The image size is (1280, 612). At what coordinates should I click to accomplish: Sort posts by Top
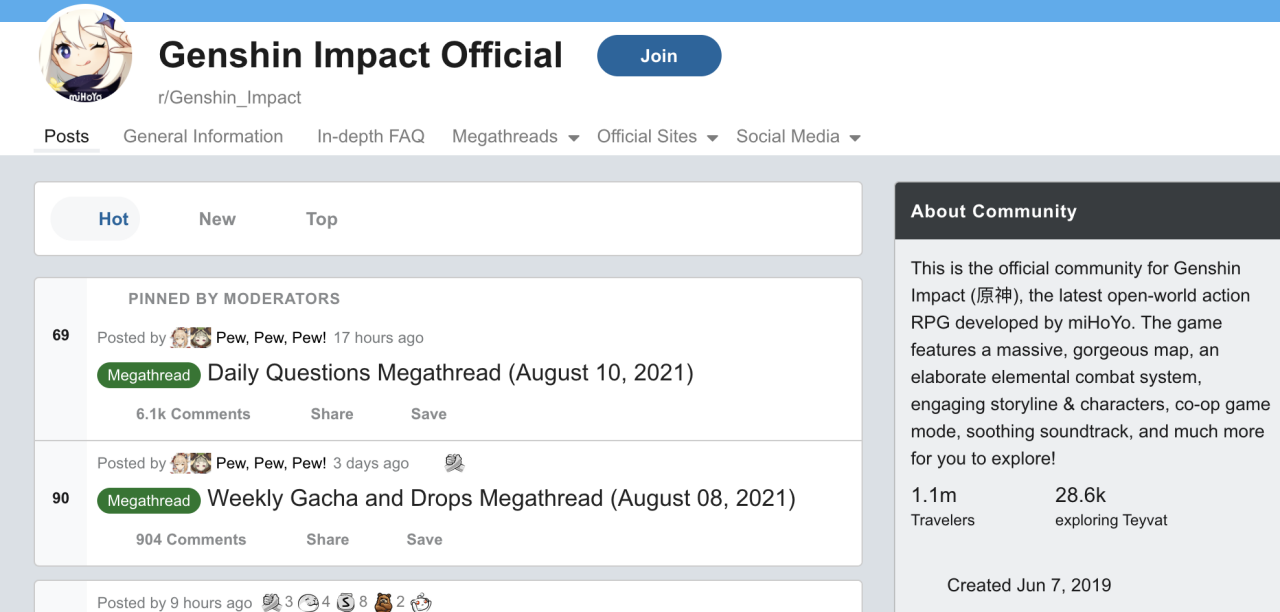coord(321,219)
